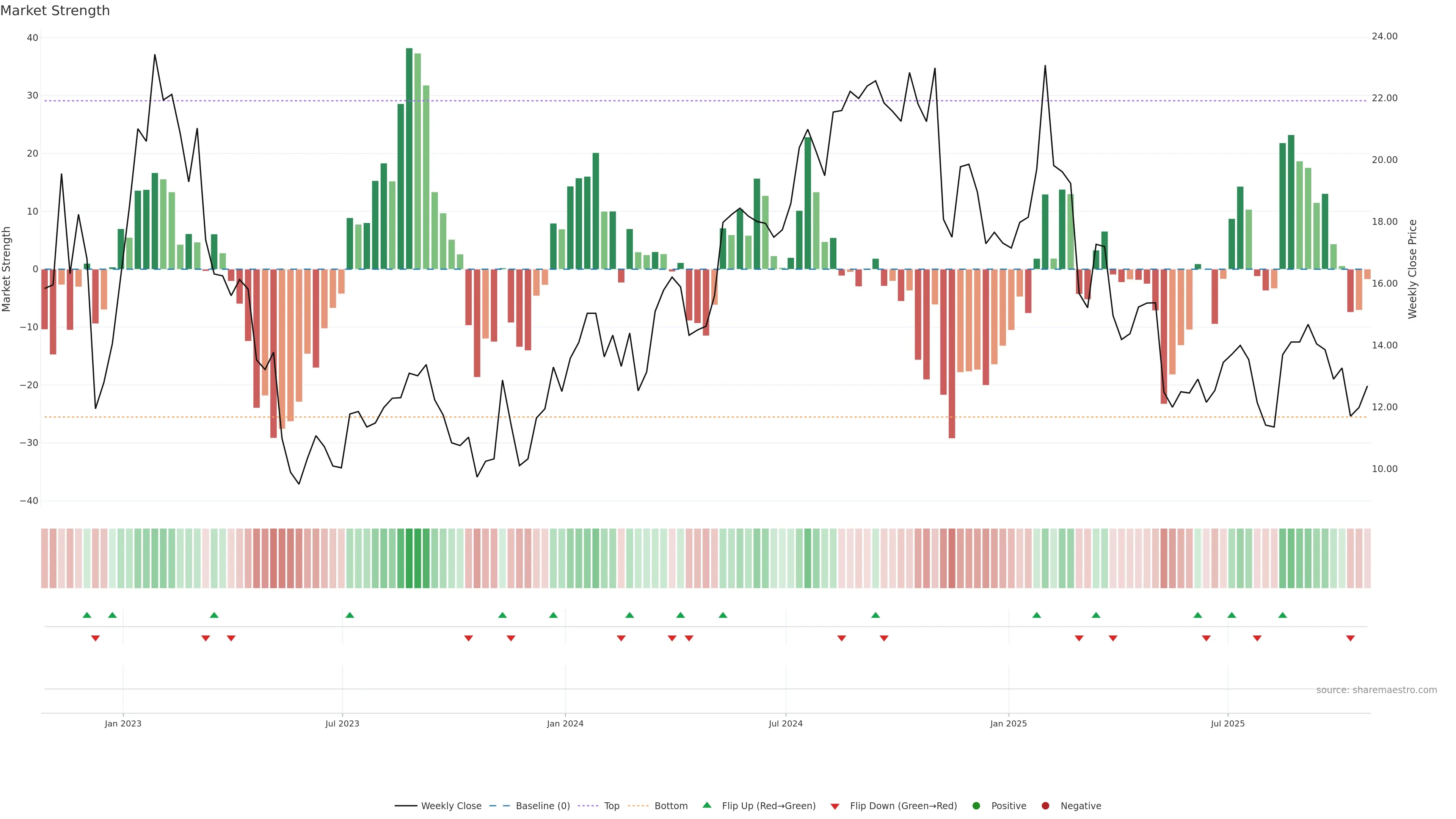This screenshot has height=819, width=1456.
Task: Click the last red flip-down triangle marker
Action: 1350,638
